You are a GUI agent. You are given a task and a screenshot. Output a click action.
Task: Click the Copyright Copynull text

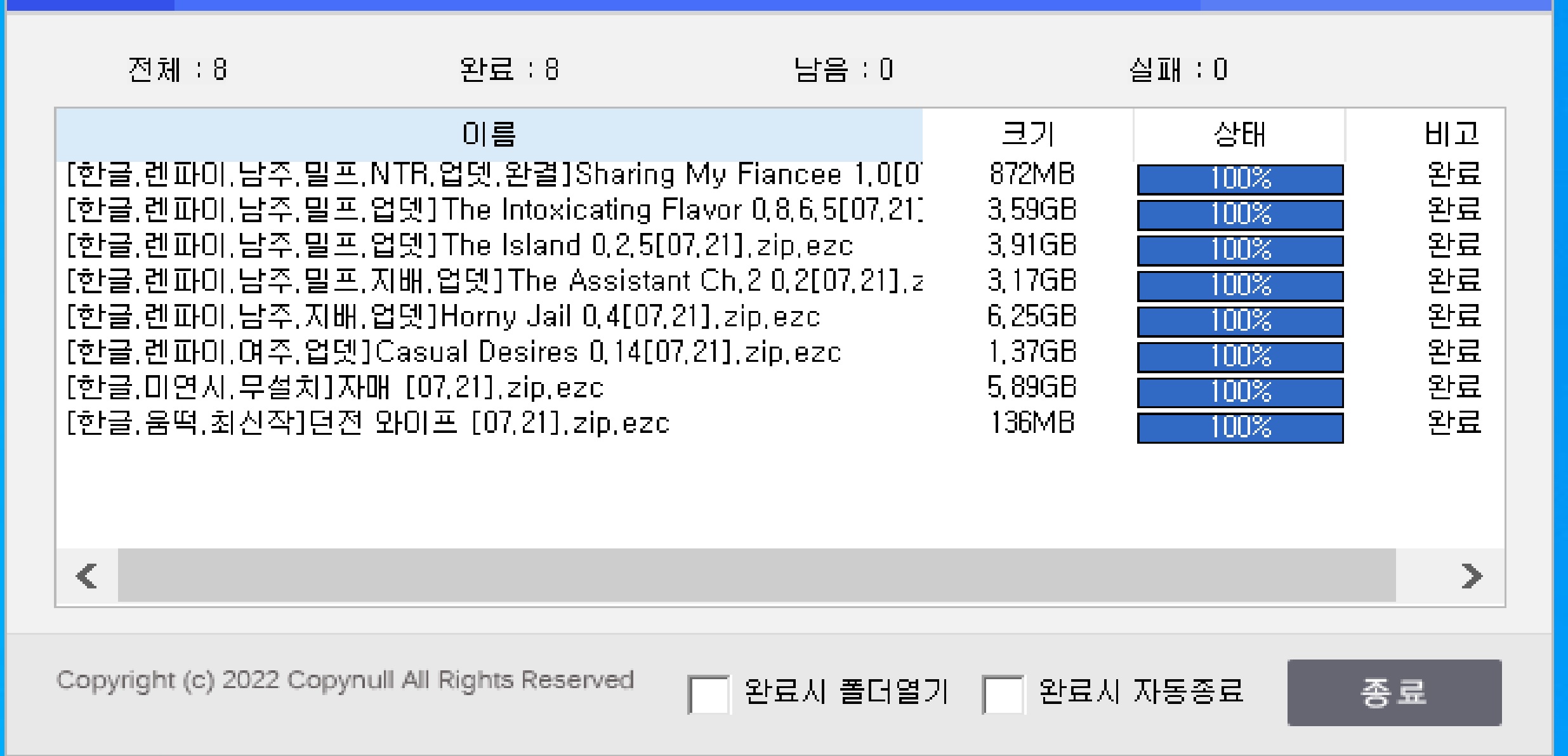coord(345,680)
